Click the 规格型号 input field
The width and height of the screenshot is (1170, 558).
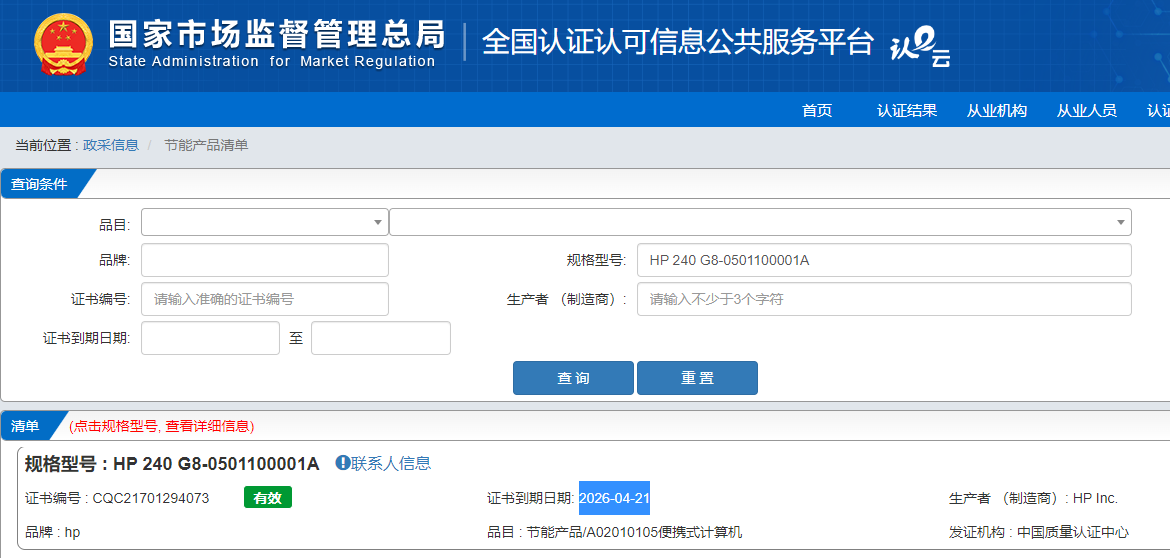tap(884, 260)
